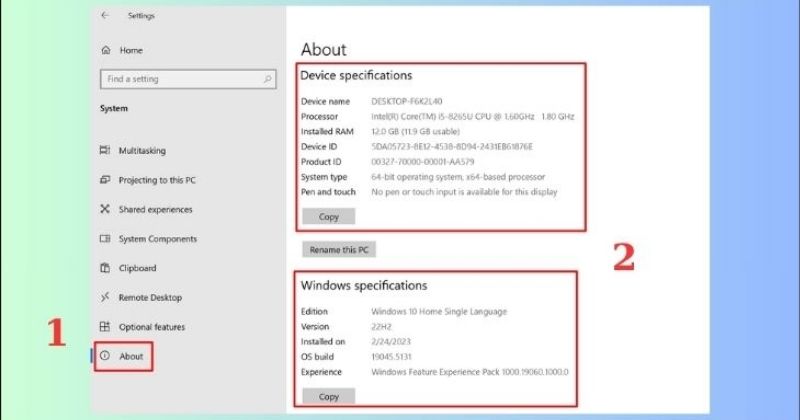Click the Version value 22H2
The width and height of the screenshot is (800, 420).
(381, 327)
